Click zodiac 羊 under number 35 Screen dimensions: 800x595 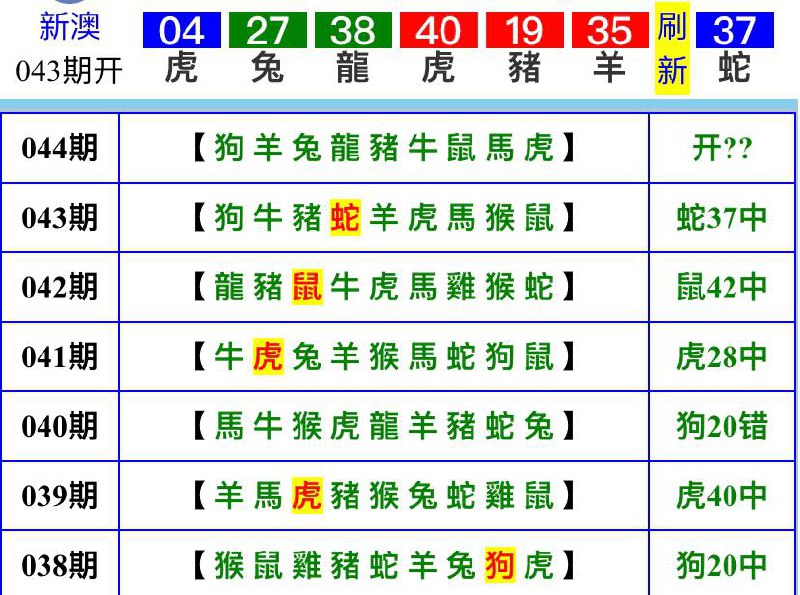[610, 68]
